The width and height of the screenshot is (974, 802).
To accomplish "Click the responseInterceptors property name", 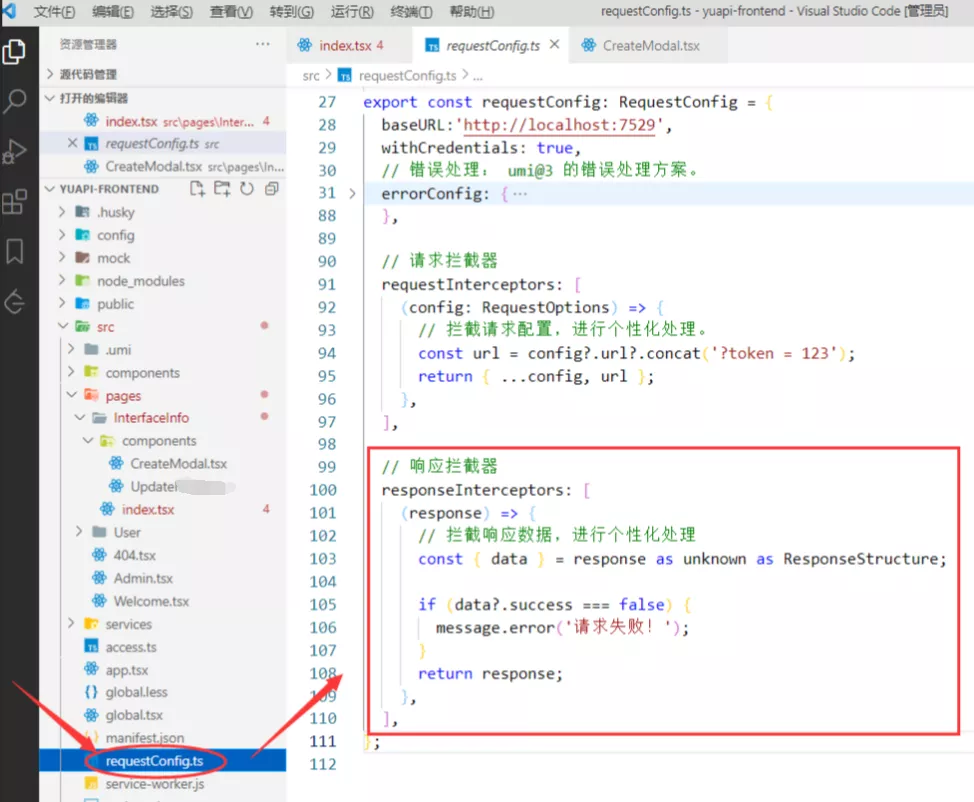I will 472,490.
